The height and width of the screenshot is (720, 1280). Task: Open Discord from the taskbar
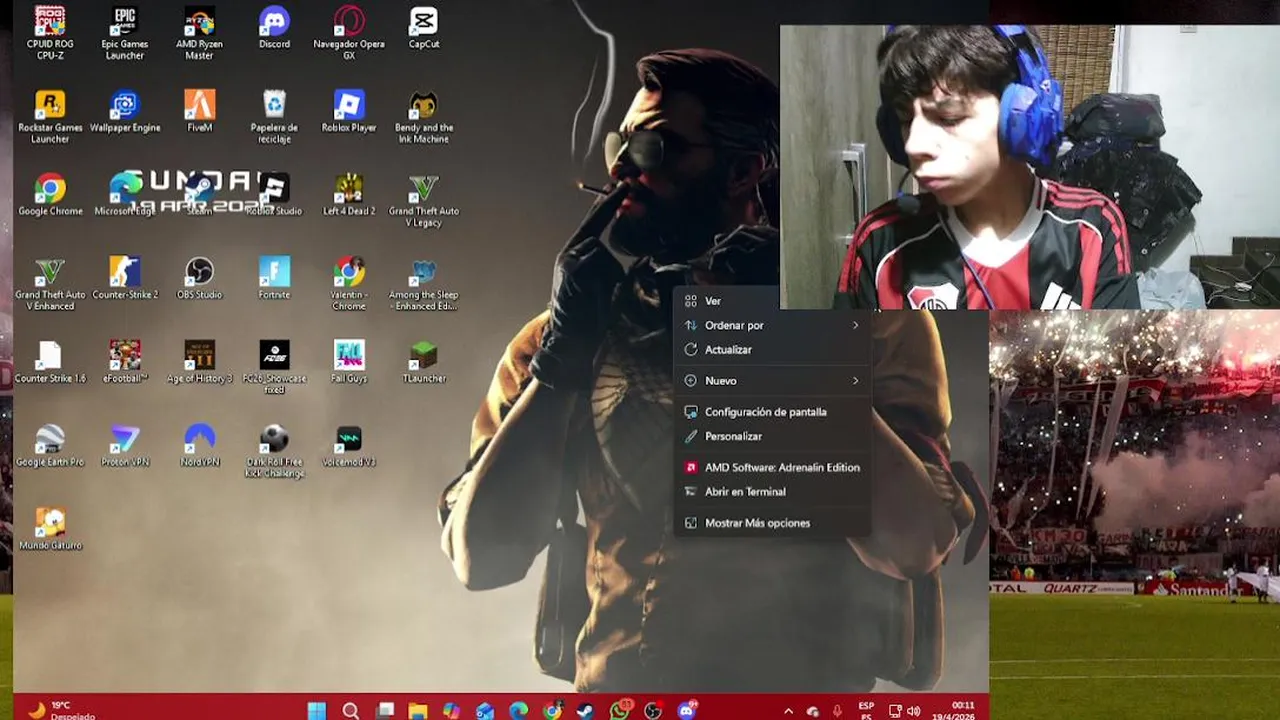[686, 711]
